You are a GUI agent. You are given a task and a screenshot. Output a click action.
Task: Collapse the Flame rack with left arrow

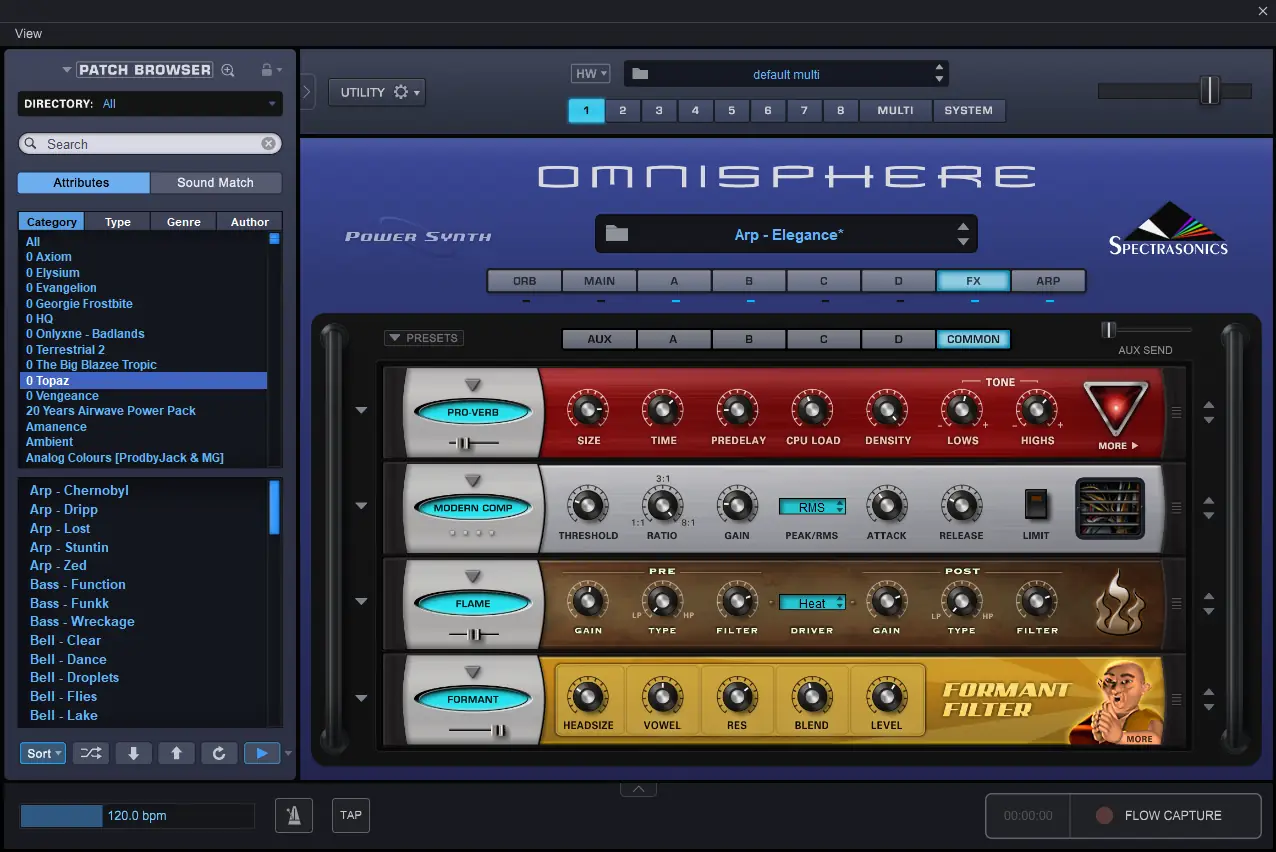(x=361, y=602)
